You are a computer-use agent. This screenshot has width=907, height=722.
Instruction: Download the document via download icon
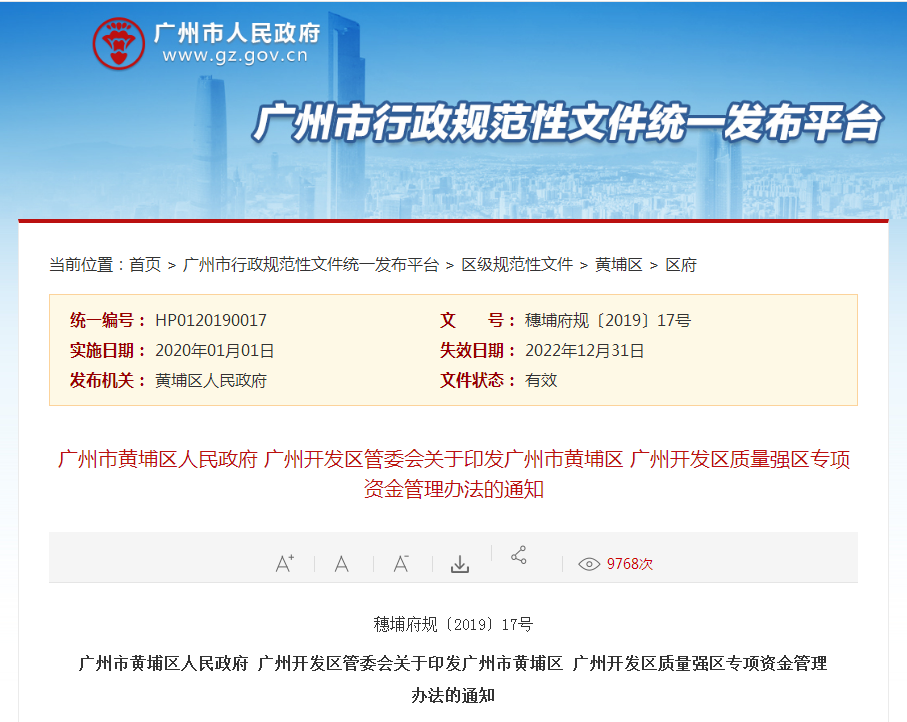coord(460,564)
